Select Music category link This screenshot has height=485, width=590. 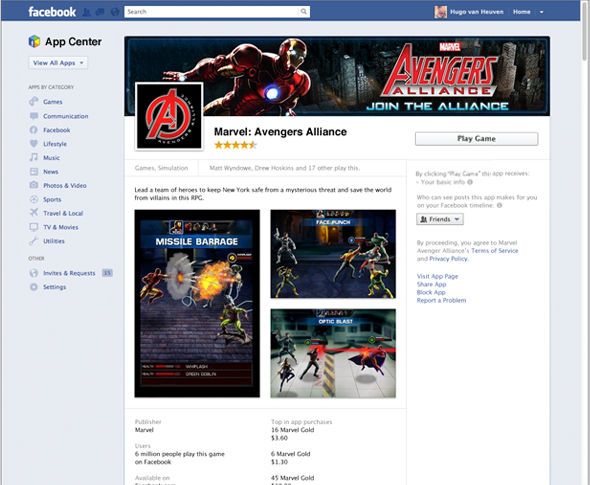point(51,158)
